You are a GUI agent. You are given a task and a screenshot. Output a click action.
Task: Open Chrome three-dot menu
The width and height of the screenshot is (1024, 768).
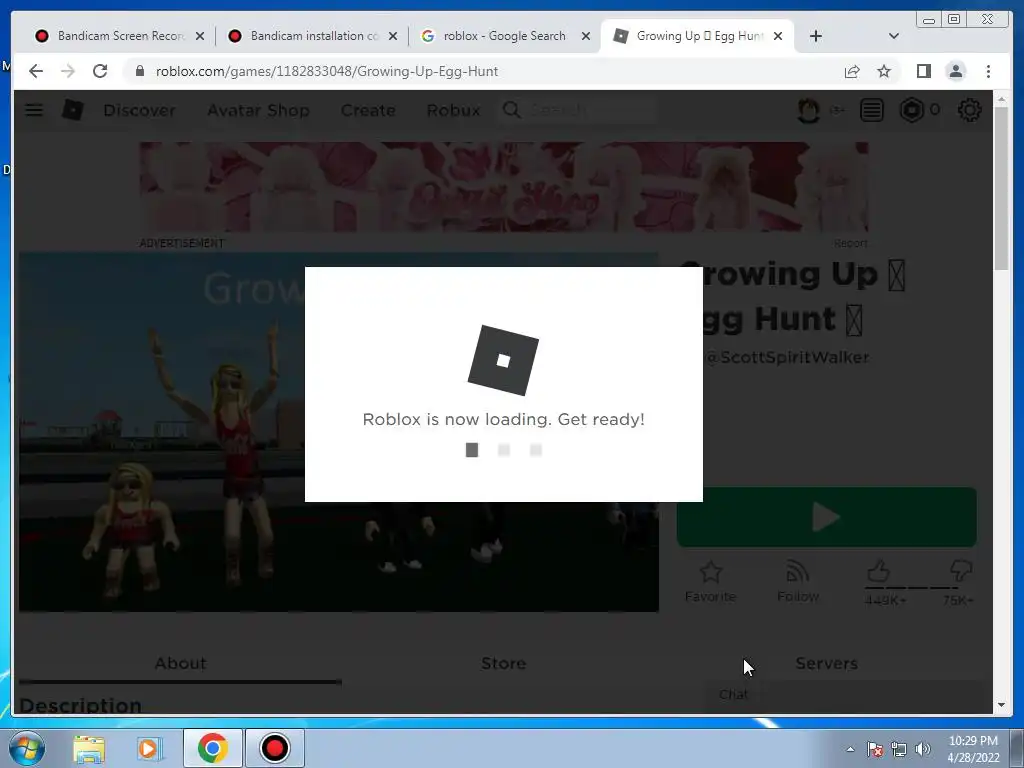pyautogui.click(x=988, y=71)
